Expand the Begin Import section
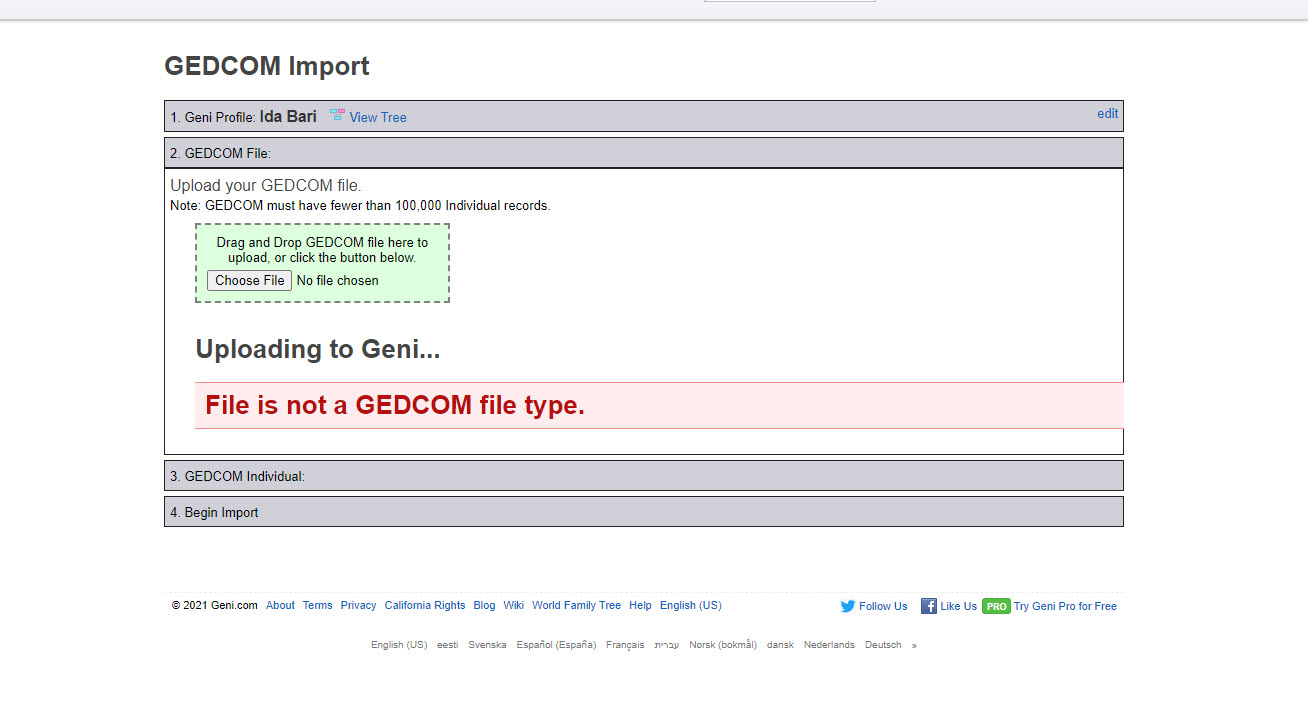This screenshot has width=1308, height=702. coord(643,512)
